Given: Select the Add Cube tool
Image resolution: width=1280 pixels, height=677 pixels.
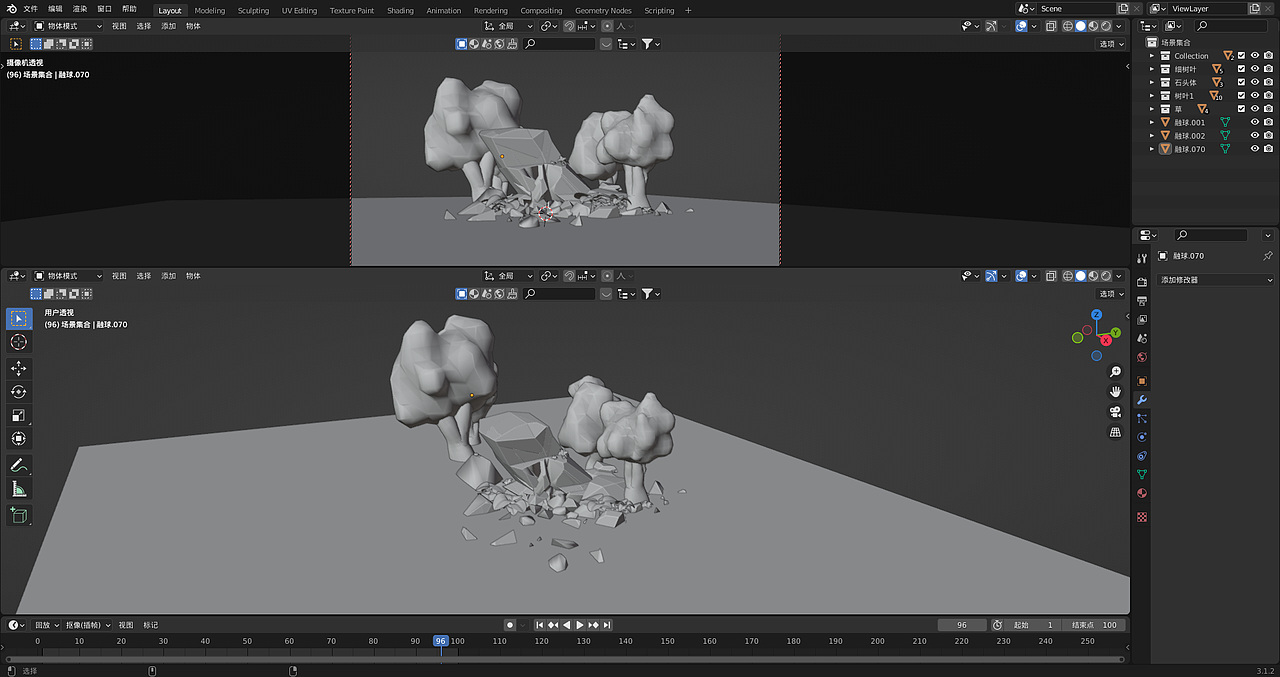Looking at the screenshot, I should coord(19,515).
